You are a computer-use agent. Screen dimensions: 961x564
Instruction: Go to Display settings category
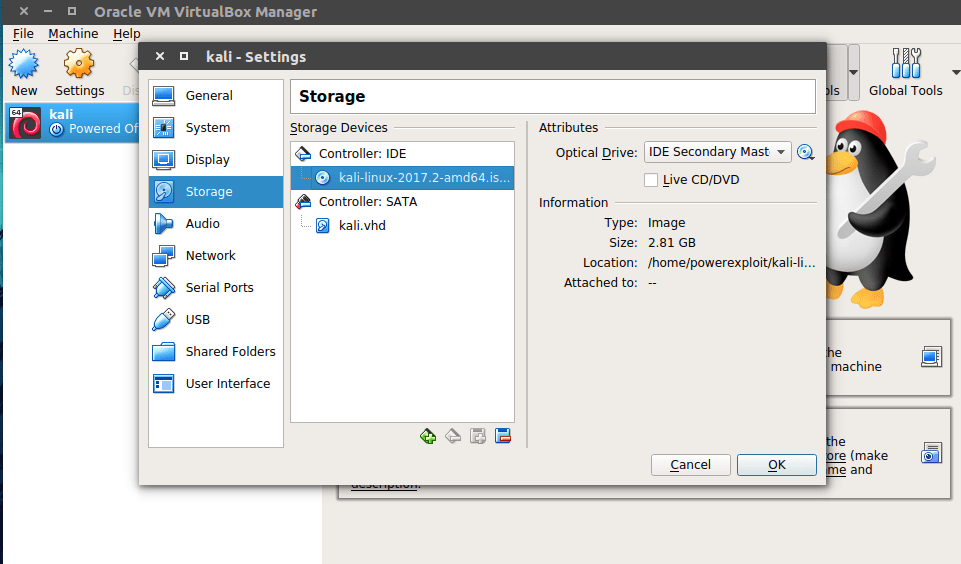(216, 159)
